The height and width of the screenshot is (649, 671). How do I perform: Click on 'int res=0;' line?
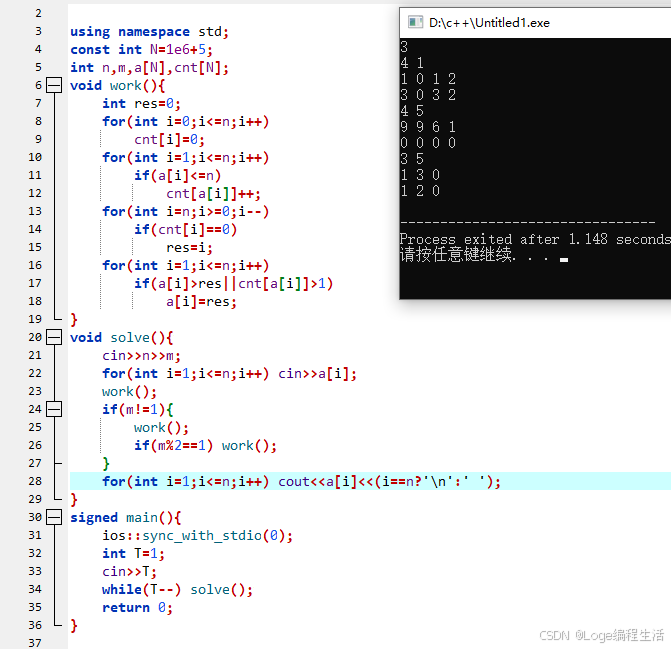pyautogui.click(x=141, y=104)
